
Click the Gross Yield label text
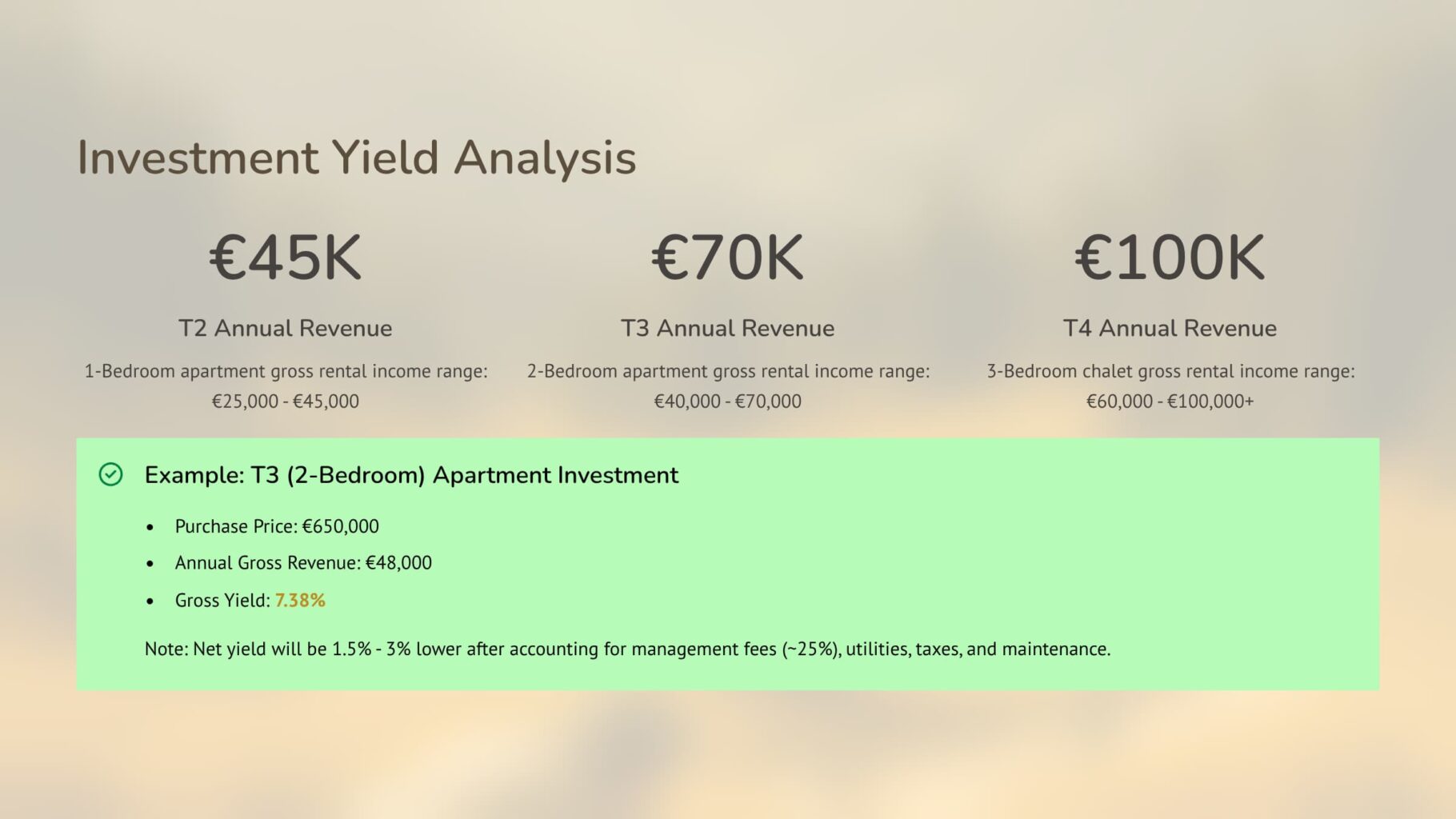(222, 601)
